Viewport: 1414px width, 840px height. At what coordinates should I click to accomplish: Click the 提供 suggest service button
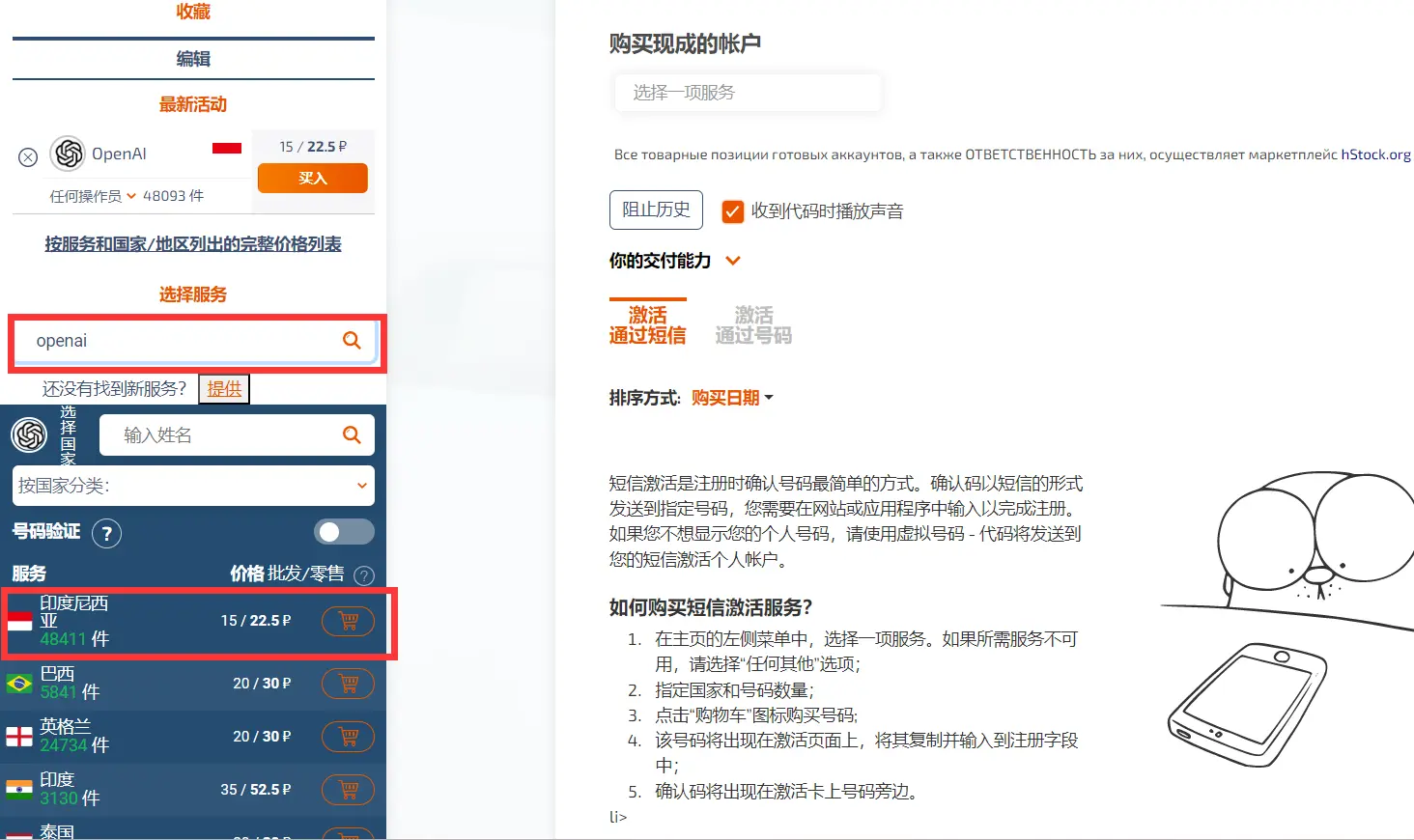pyautogui.click(x=224, y=389)
